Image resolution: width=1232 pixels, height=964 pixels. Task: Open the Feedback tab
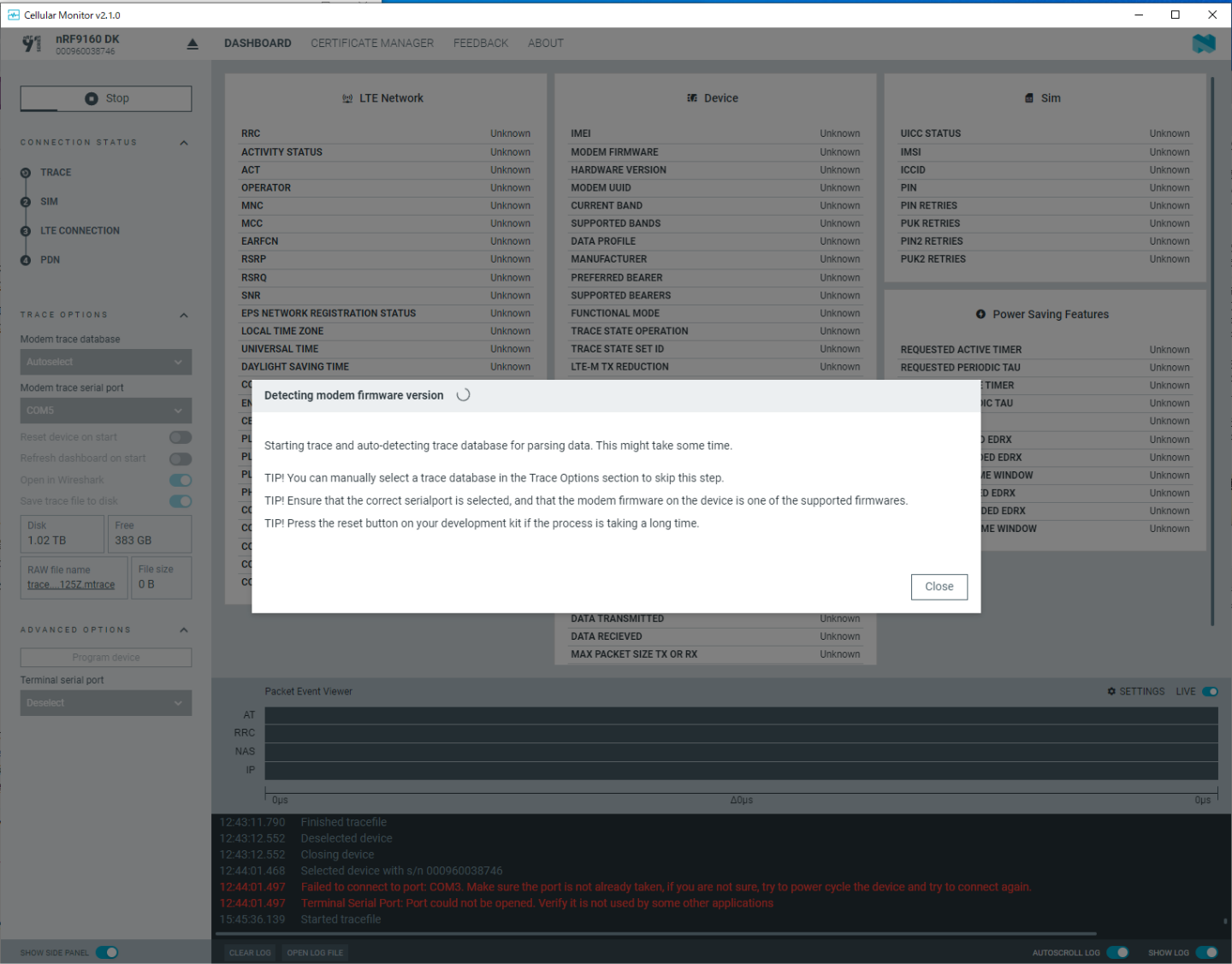pyautogui.click(x=481, y=44)
